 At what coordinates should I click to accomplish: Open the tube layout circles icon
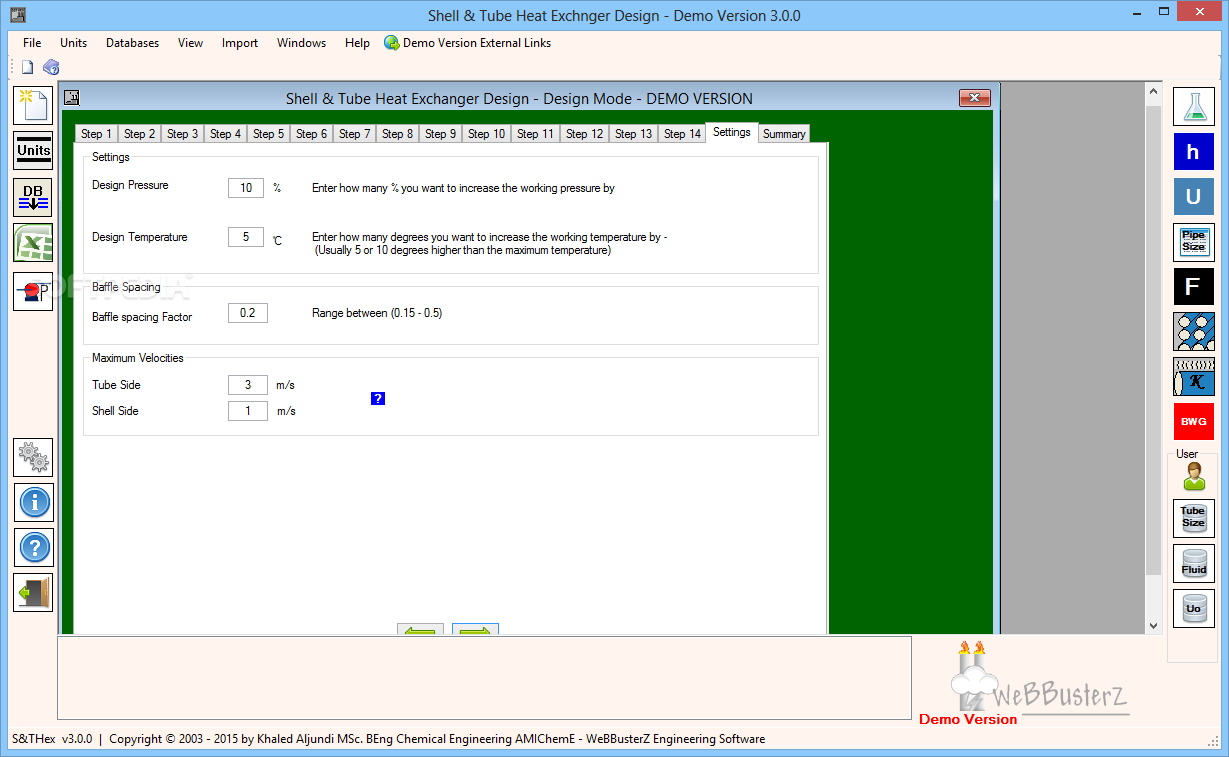tap(1193, 332)
